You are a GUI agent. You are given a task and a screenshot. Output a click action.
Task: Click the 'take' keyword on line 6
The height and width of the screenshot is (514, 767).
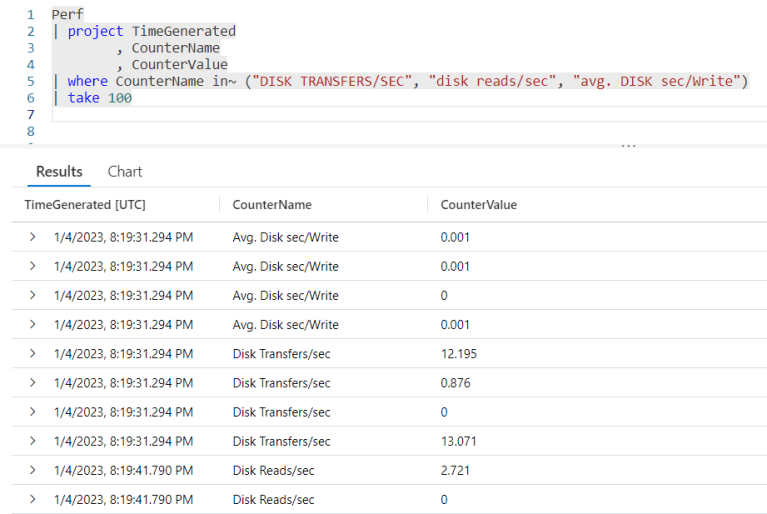pos(84,98)
